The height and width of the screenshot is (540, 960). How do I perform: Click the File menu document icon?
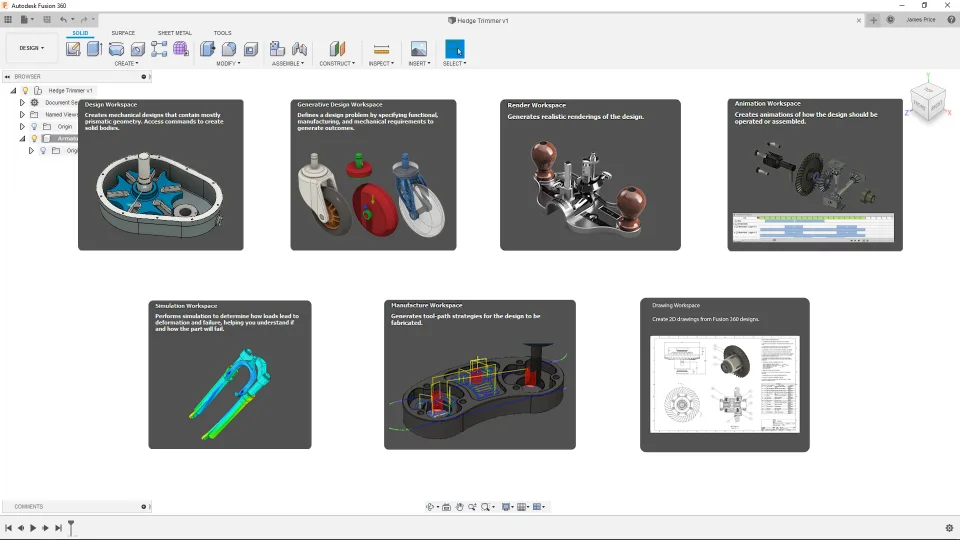click(24, 20)
